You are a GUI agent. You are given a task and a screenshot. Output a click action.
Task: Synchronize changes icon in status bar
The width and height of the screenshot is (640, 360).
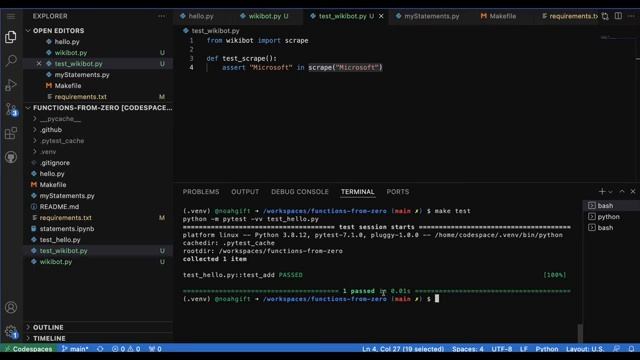100,349
